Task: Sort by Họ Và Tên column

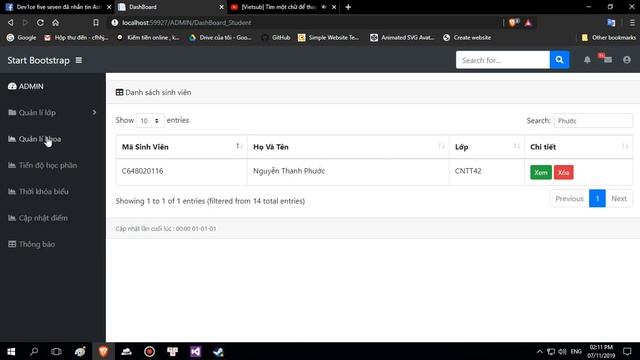Action: click(x=348, y=147)
